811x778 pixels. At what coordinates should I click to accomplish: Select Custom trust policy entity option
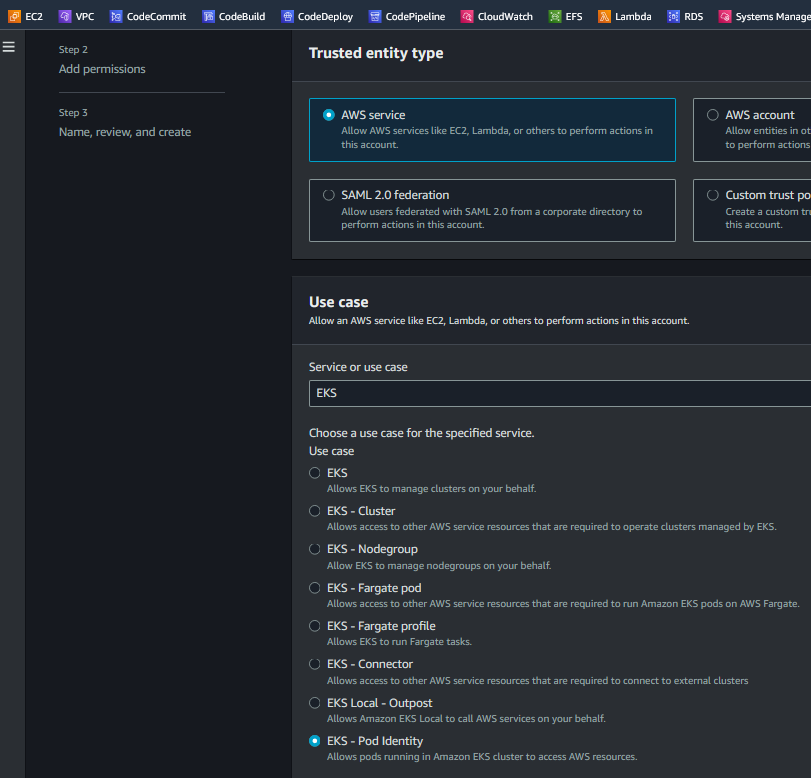[713, 195]
